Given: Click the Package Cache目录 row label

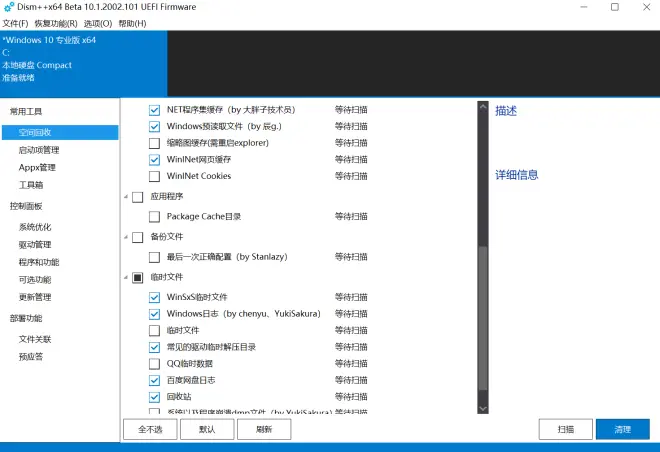Looking at the screenshot, I should pyautogui.click(x=204, y=216).
